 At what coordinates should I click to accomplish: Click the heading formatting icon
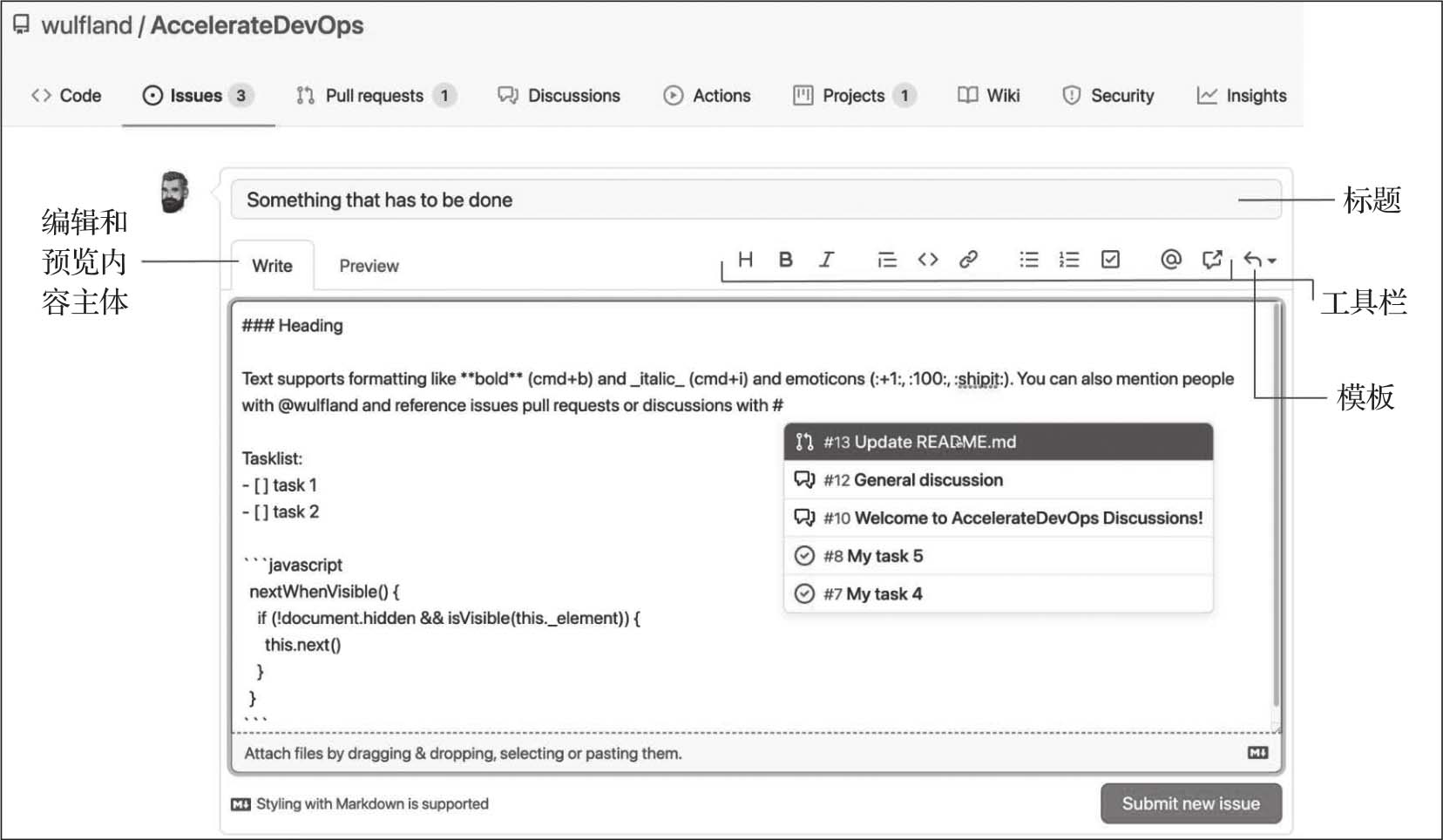745,260
